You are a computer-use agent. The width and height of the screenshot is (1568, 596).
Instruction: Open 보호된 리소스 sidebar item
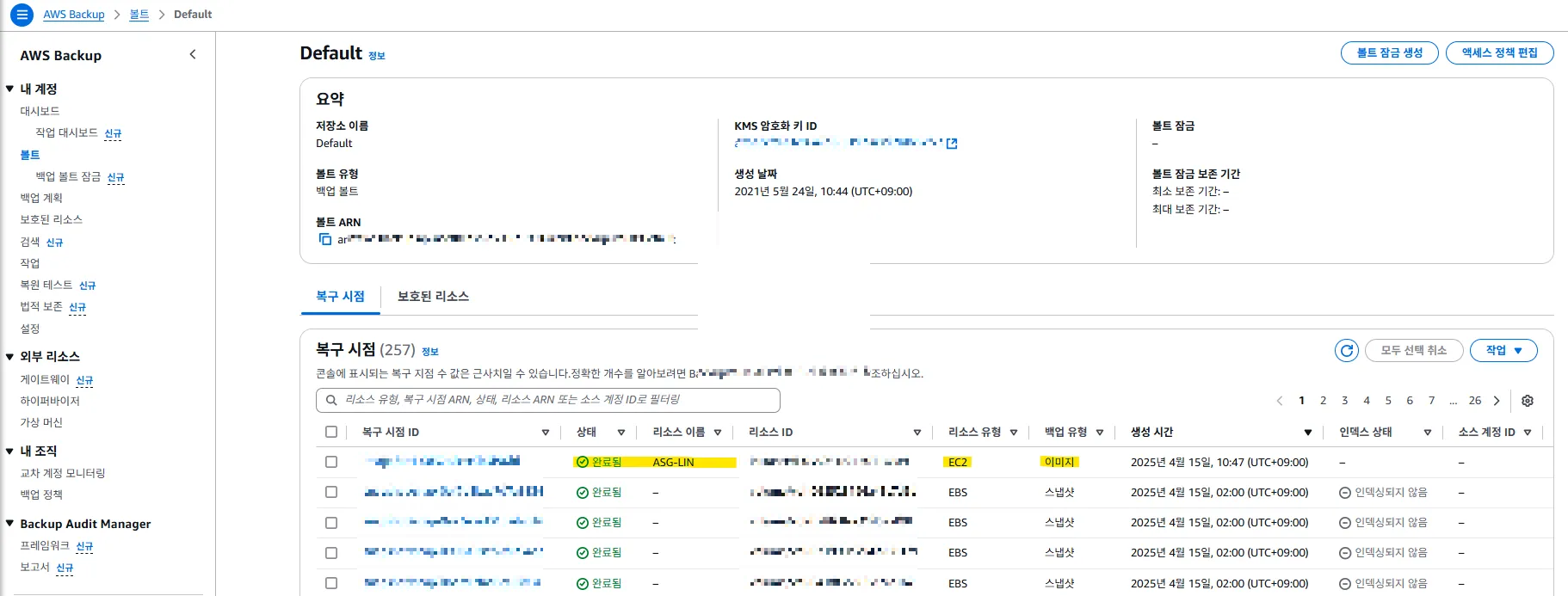52,219
